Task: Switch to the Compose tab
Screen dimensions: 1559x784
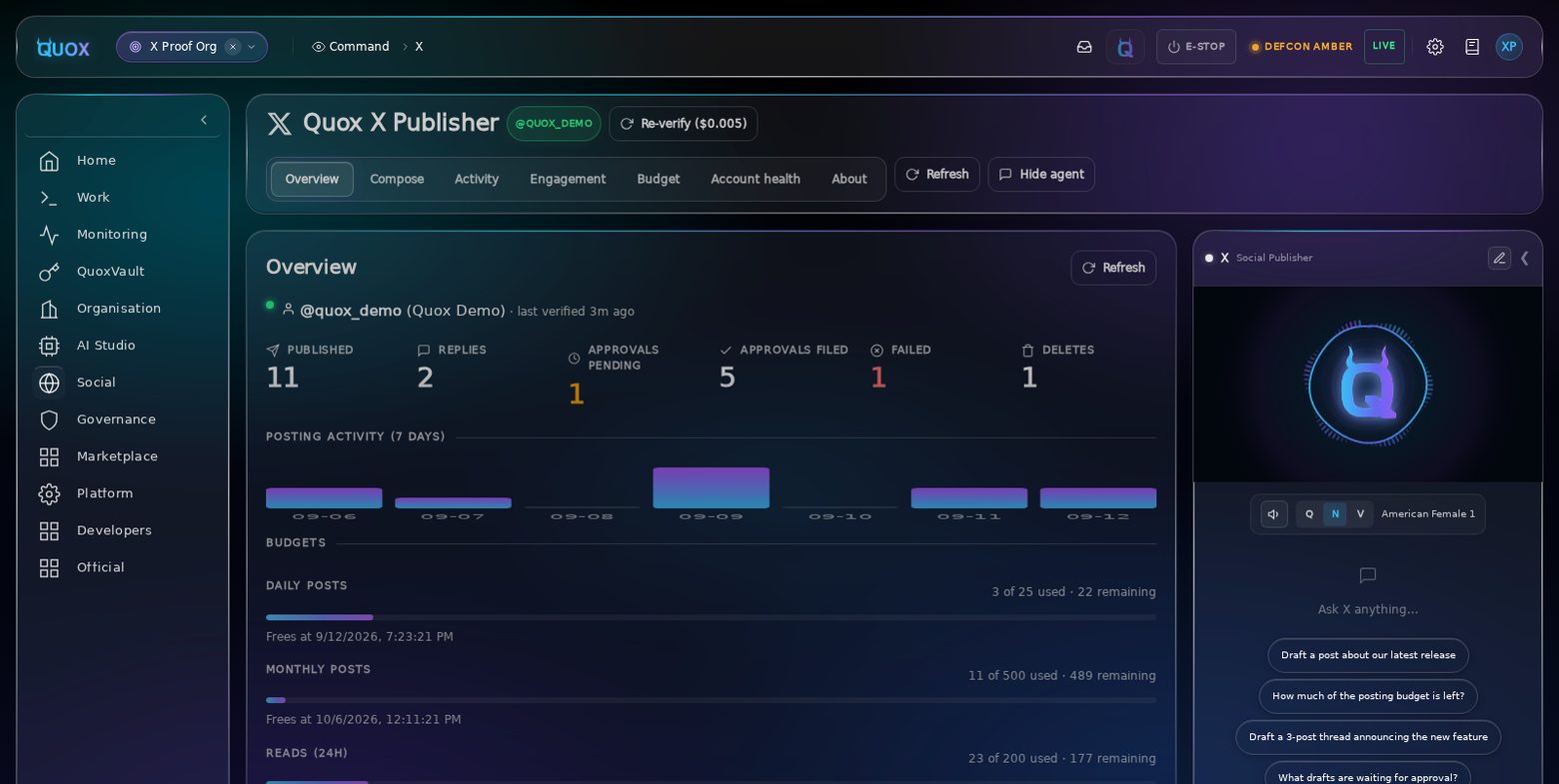Action: pyautogui.click(x=397, y=180)
